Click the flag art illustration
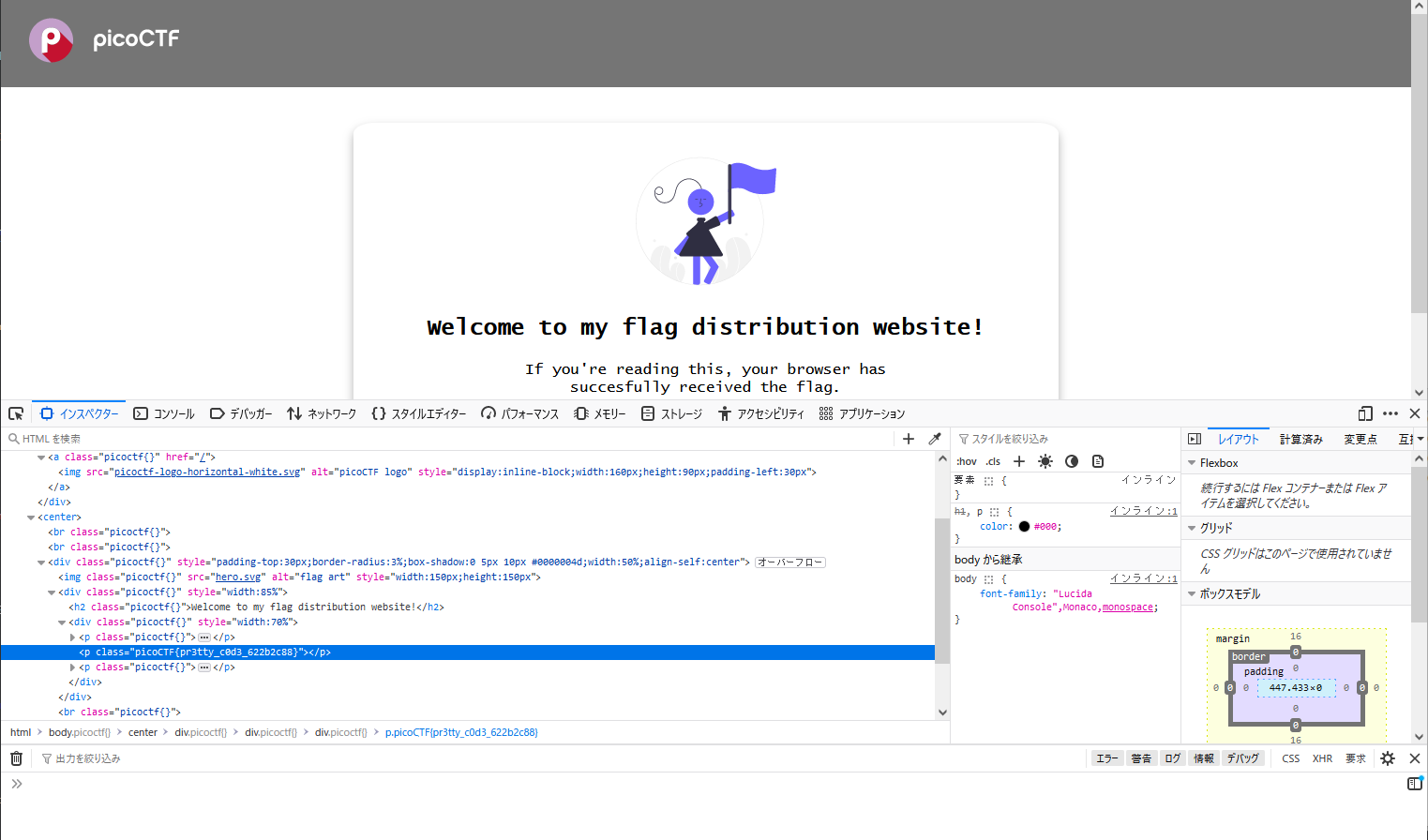The width and height of the screenshot is (1428, 840). coord(706,223)
